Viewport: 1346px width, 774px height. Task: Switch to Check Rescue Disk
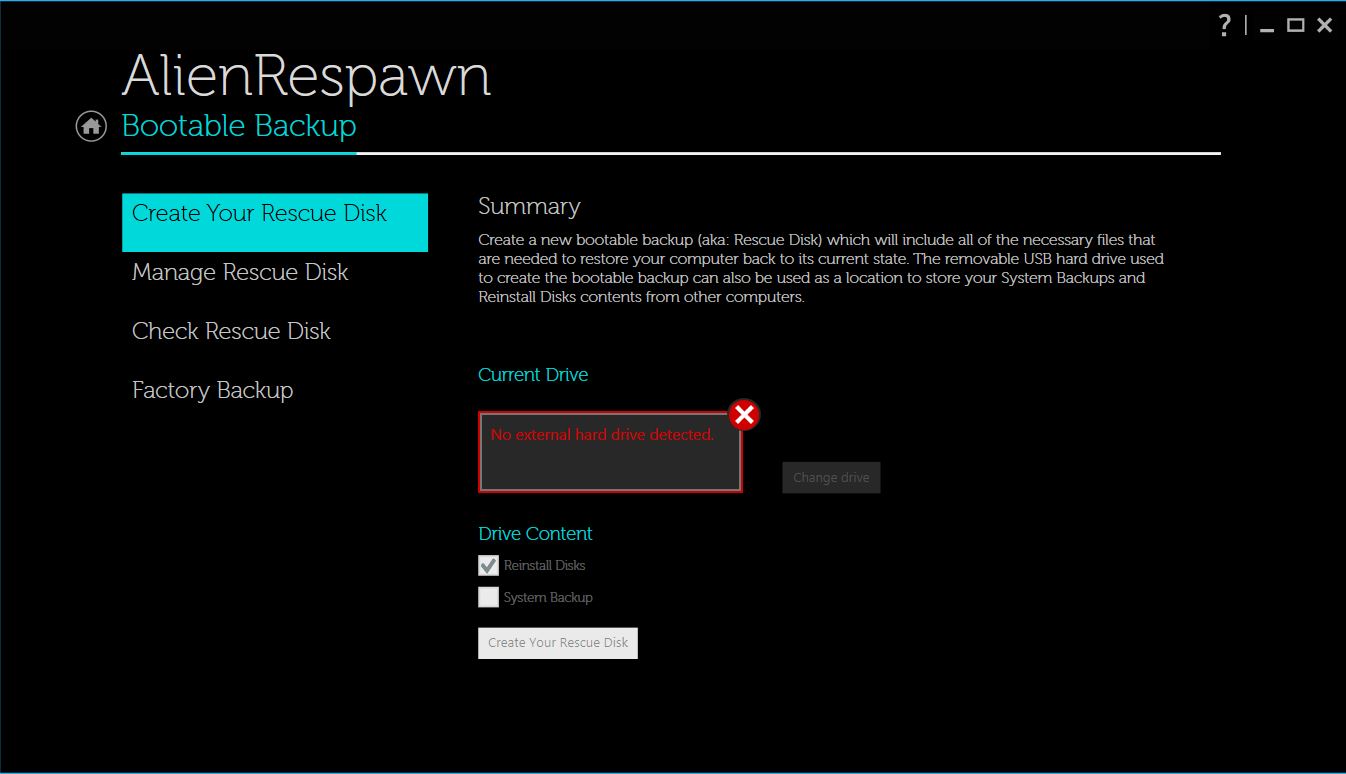tap(231, 331)
